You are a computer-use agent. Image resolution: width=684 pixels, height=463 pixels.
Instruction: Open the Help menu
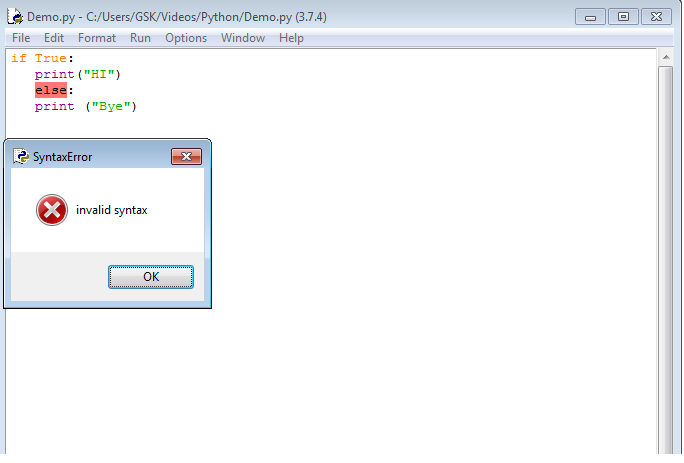coord(291,38)
